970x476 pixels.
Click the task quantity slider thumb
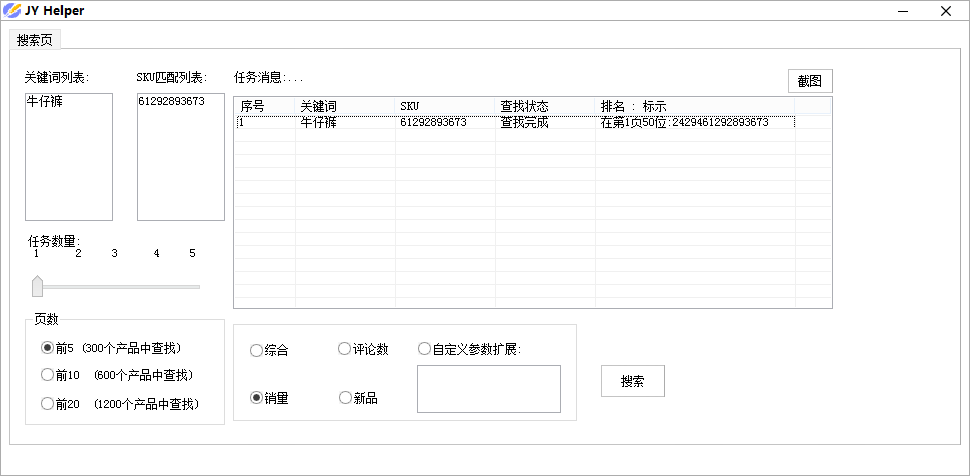coord(37,286)
